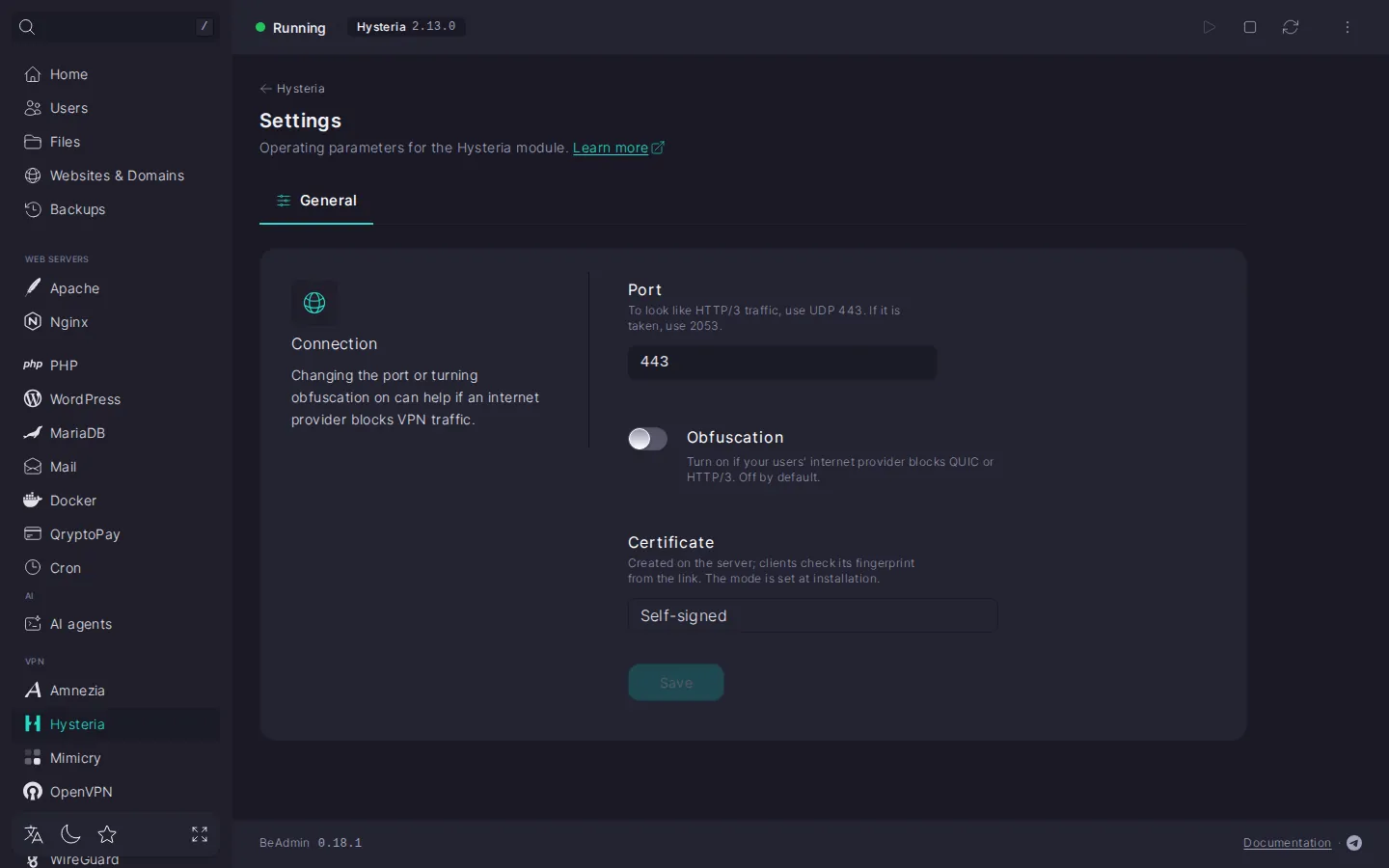Open Mail page
This screenshot has width=1389, height=868.
coord(116,467)
